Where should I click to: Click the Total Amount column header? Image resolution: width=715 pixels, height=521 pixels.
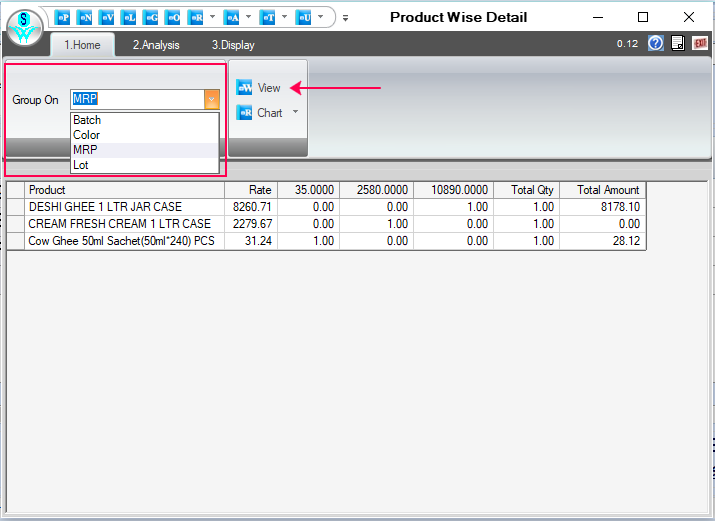(602, 190)
